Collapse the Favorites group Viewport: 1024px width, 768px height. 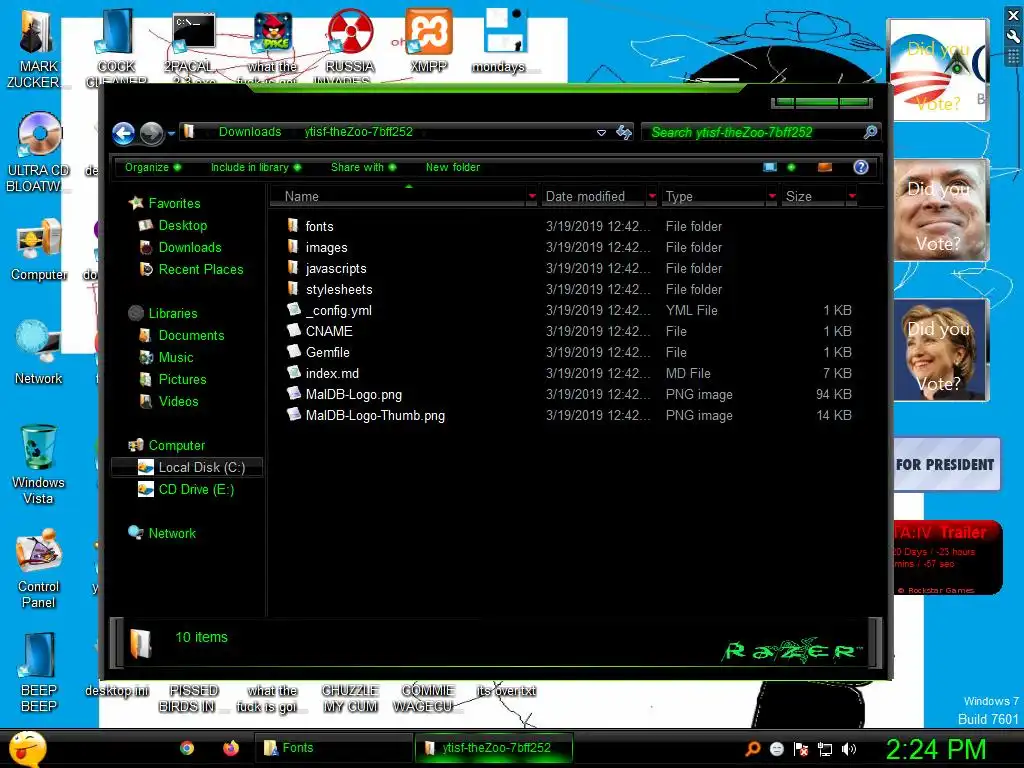pos(174,203)
